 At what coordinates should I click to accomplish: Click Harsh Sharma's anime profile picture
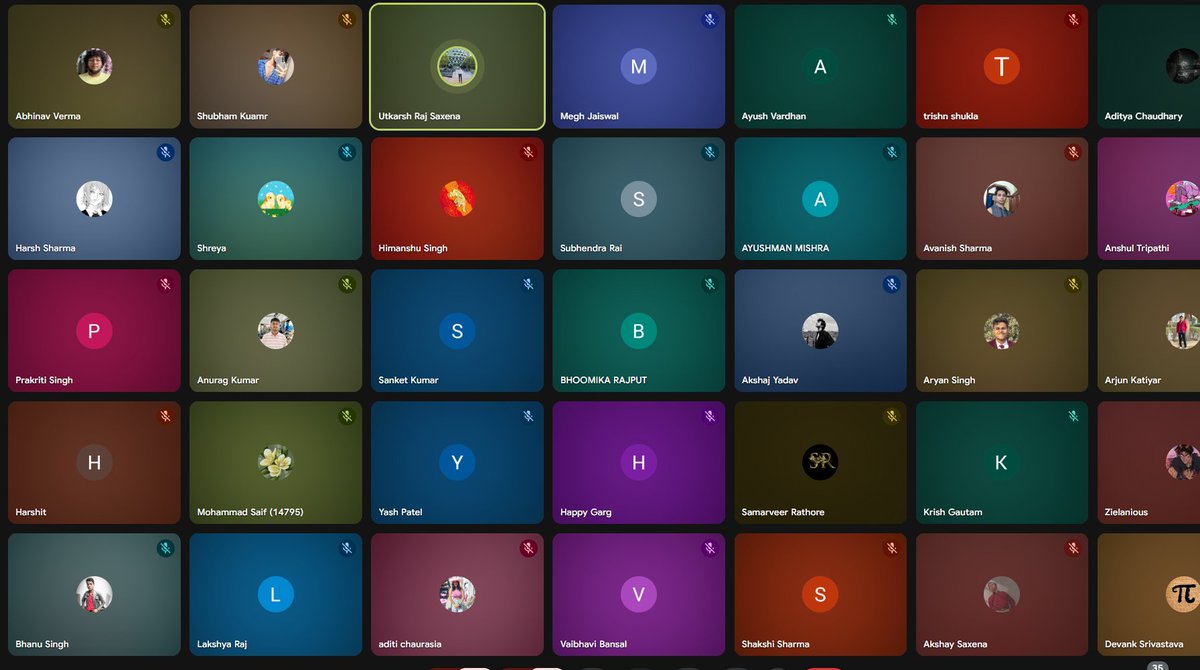tap(94, 199)
